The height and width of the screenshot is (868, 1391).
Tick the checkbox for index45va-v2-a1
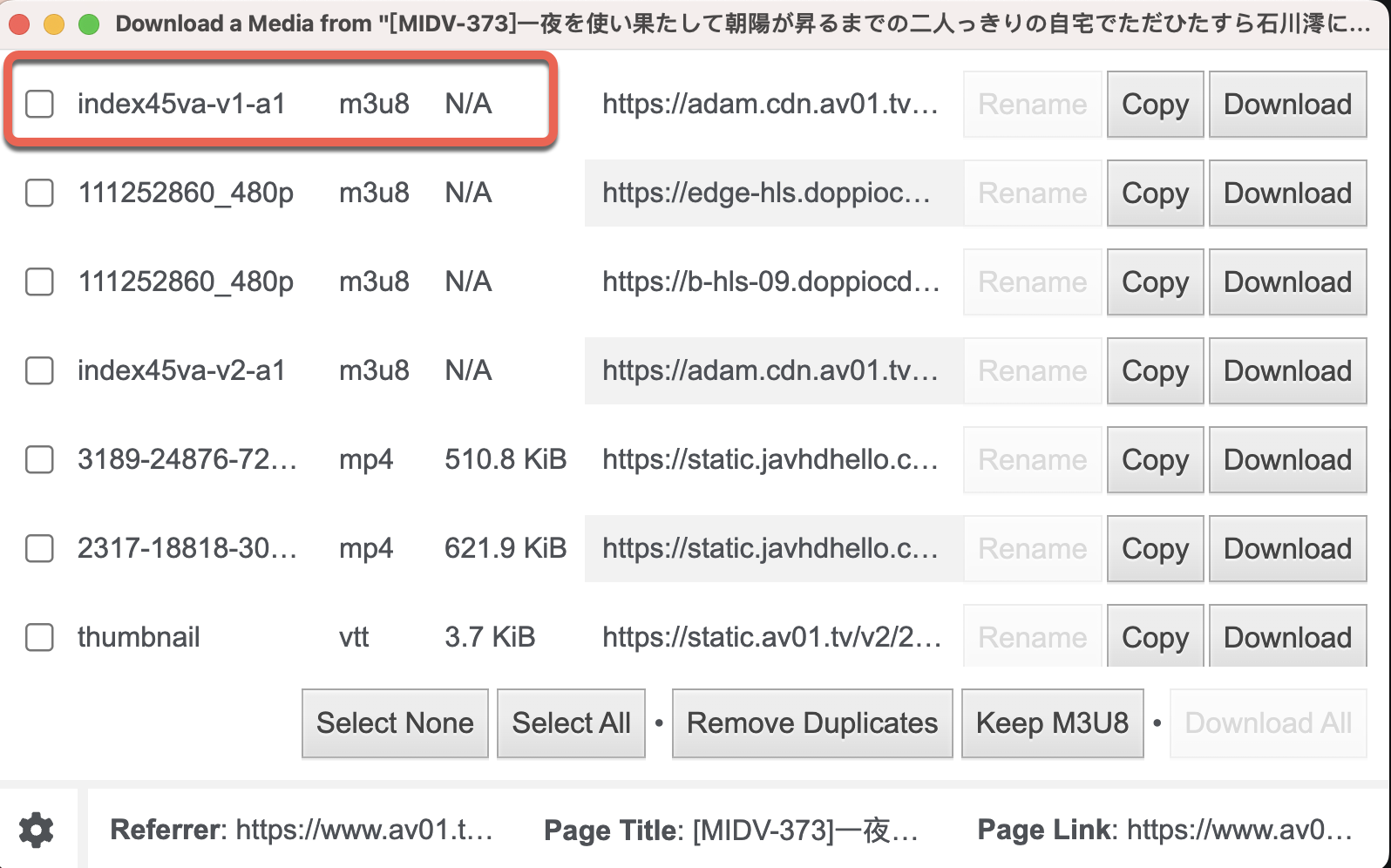tap(39, 370)
